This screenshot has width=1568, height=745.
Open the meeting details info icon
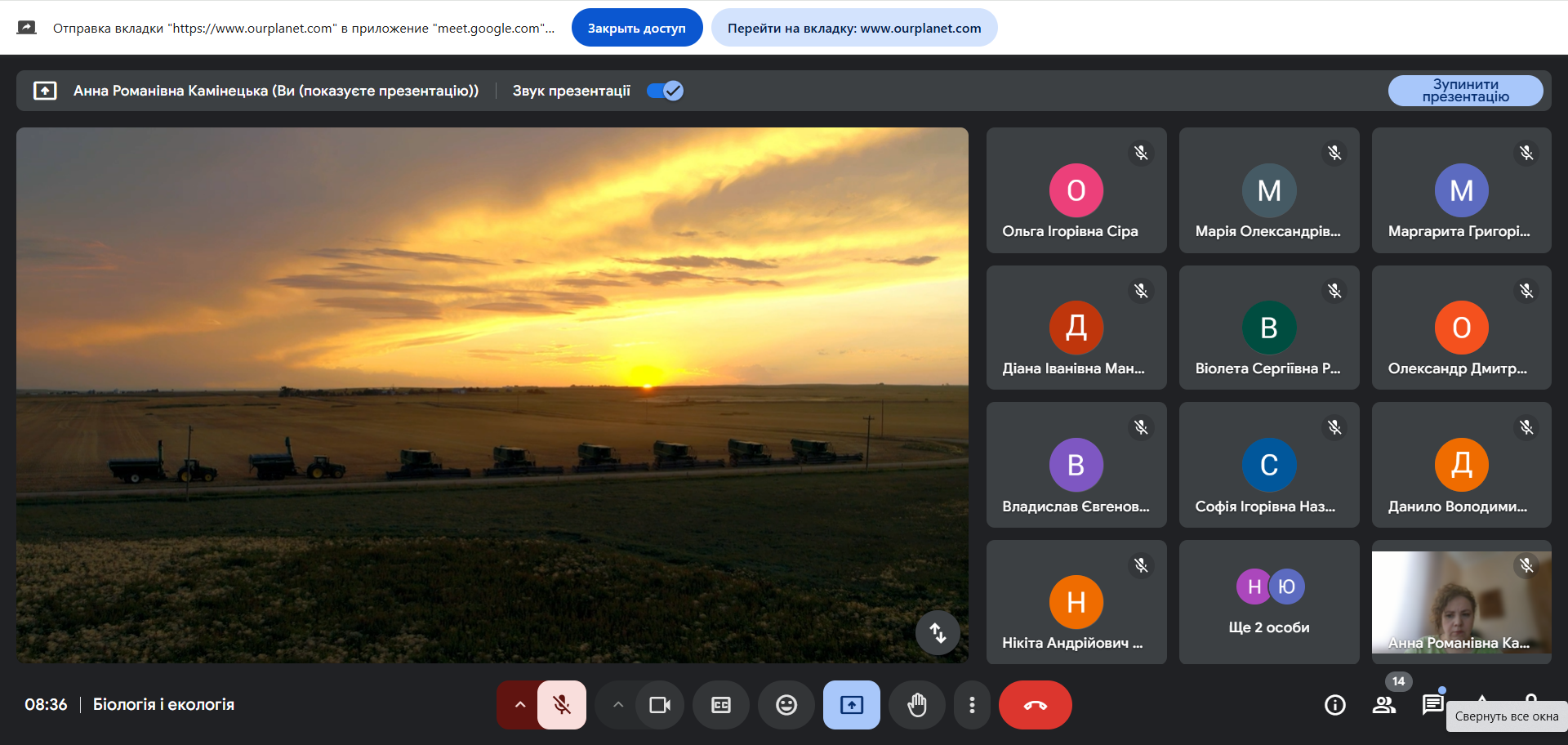(1334, 705)
